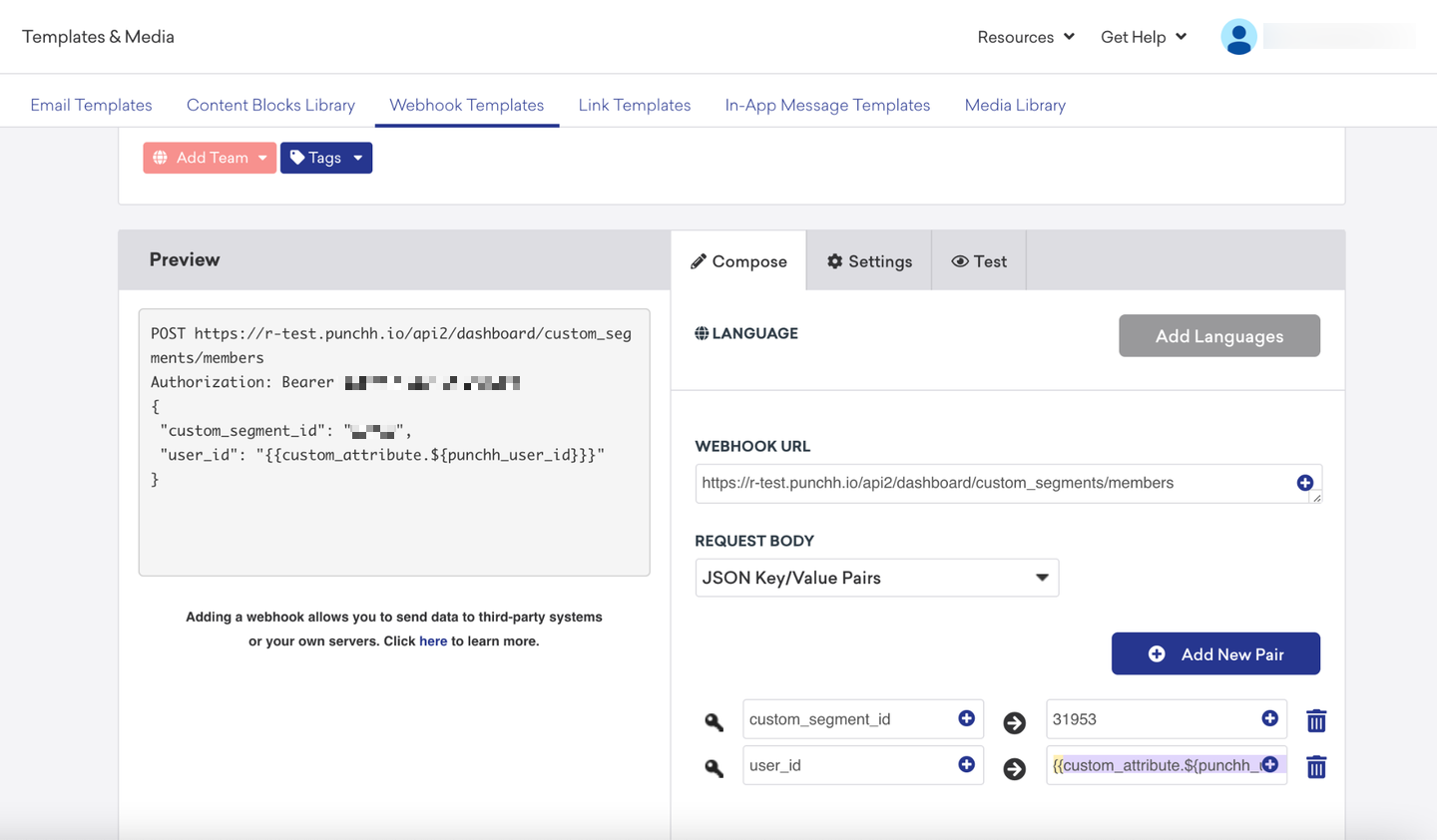Click the globe icon next to LANGUAGE
This screenshot has width=1437, height=840.
click(702, 333)
